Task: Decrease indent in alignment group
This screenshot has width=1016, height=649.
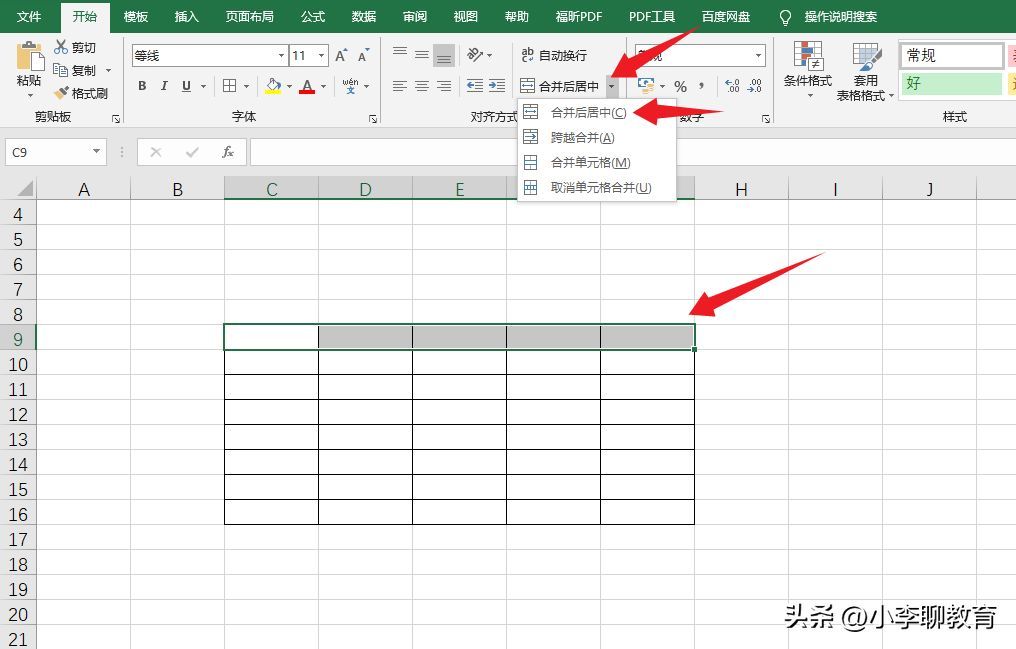Action: click(x=475, y=85)
